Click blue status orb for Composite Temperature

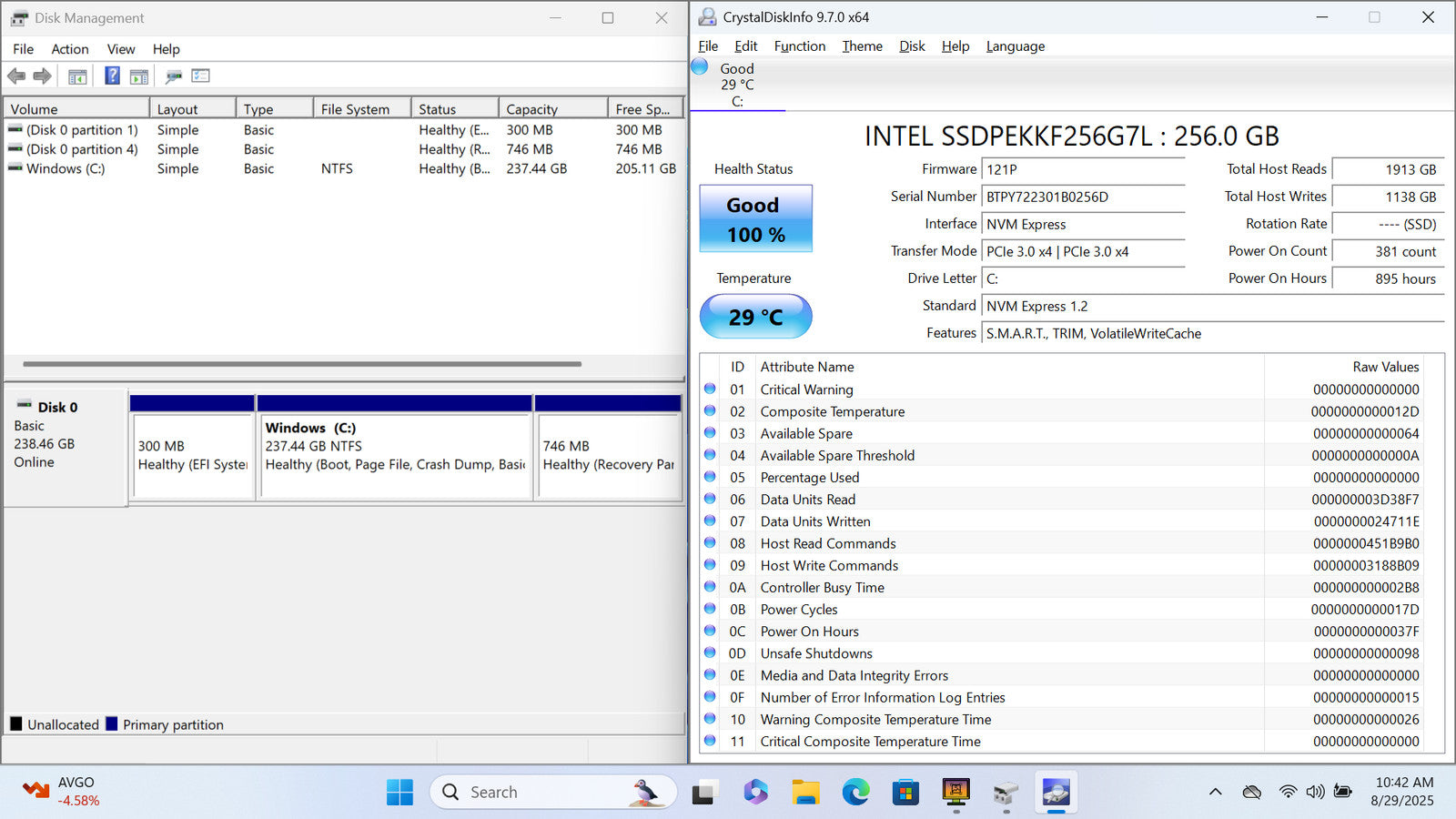point(710,410)
